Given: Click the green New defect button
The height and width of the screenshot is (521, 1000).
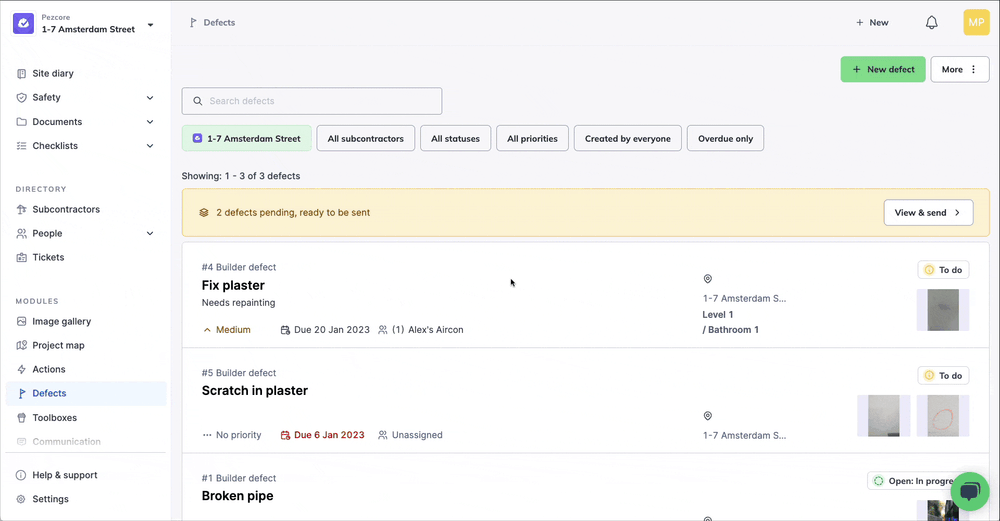Looking at the screenshot, I should (x=883, y=70).
